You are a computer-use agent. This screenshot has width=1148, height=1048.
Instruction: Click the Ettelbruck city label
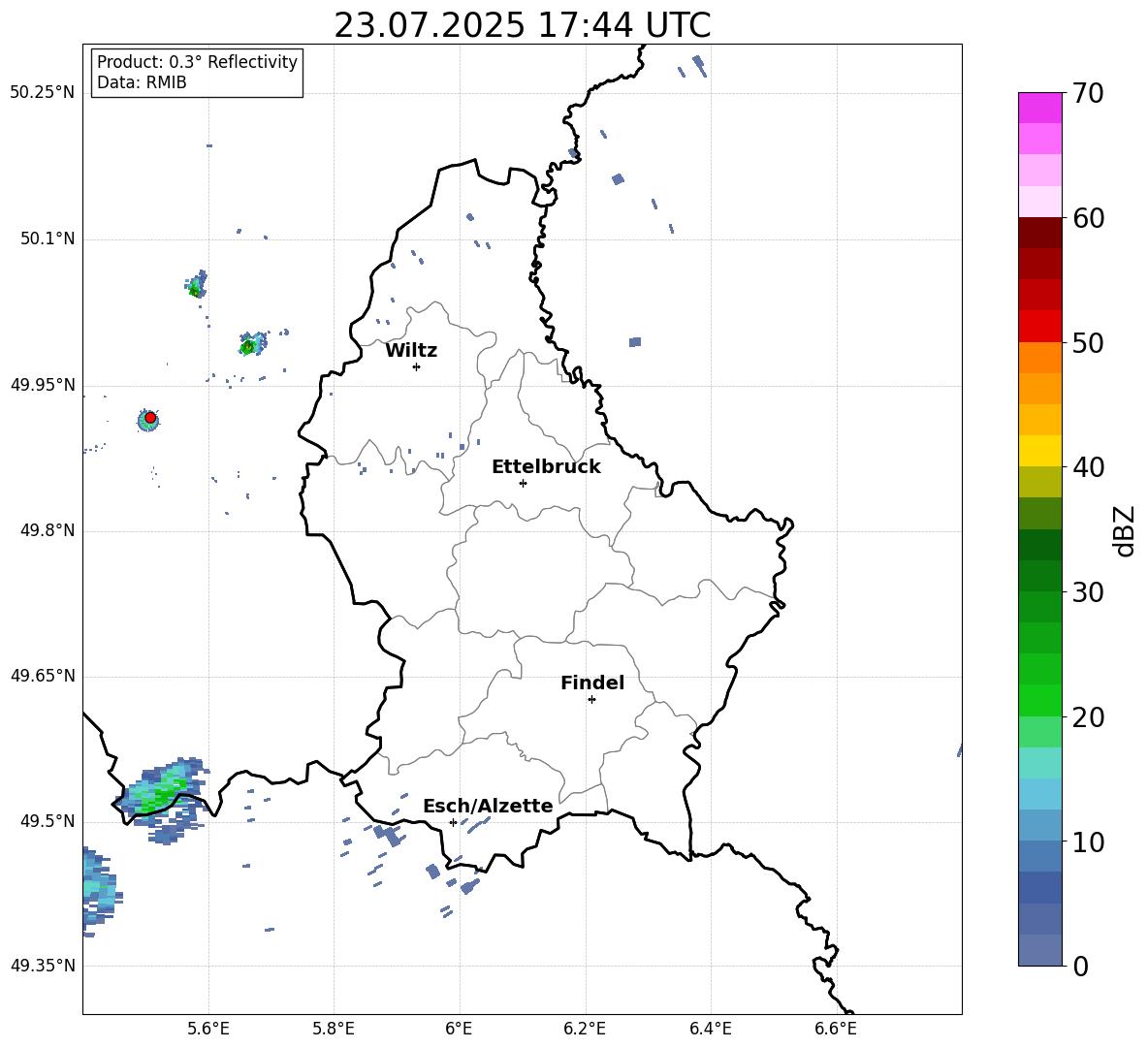tap(546, 467)
